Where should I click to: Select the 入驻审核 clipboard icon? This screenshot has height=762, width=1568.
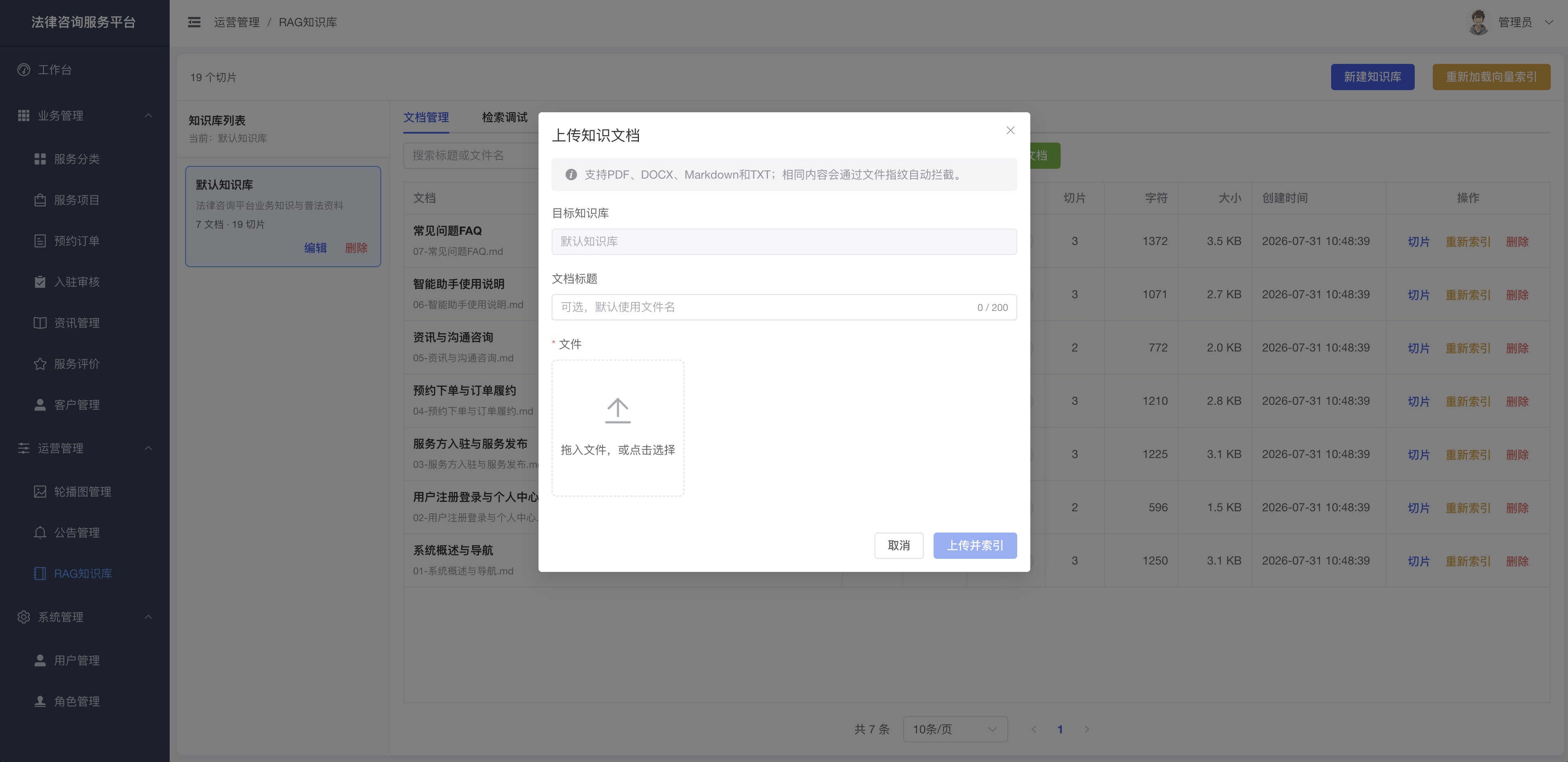(40, 282)
